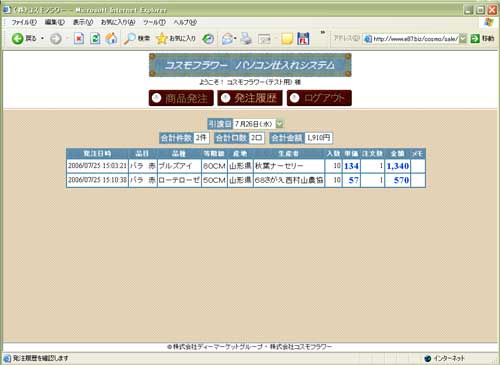The image size is (500, 365).
Task: Click the ログアウト button
Action: [319, 98]
